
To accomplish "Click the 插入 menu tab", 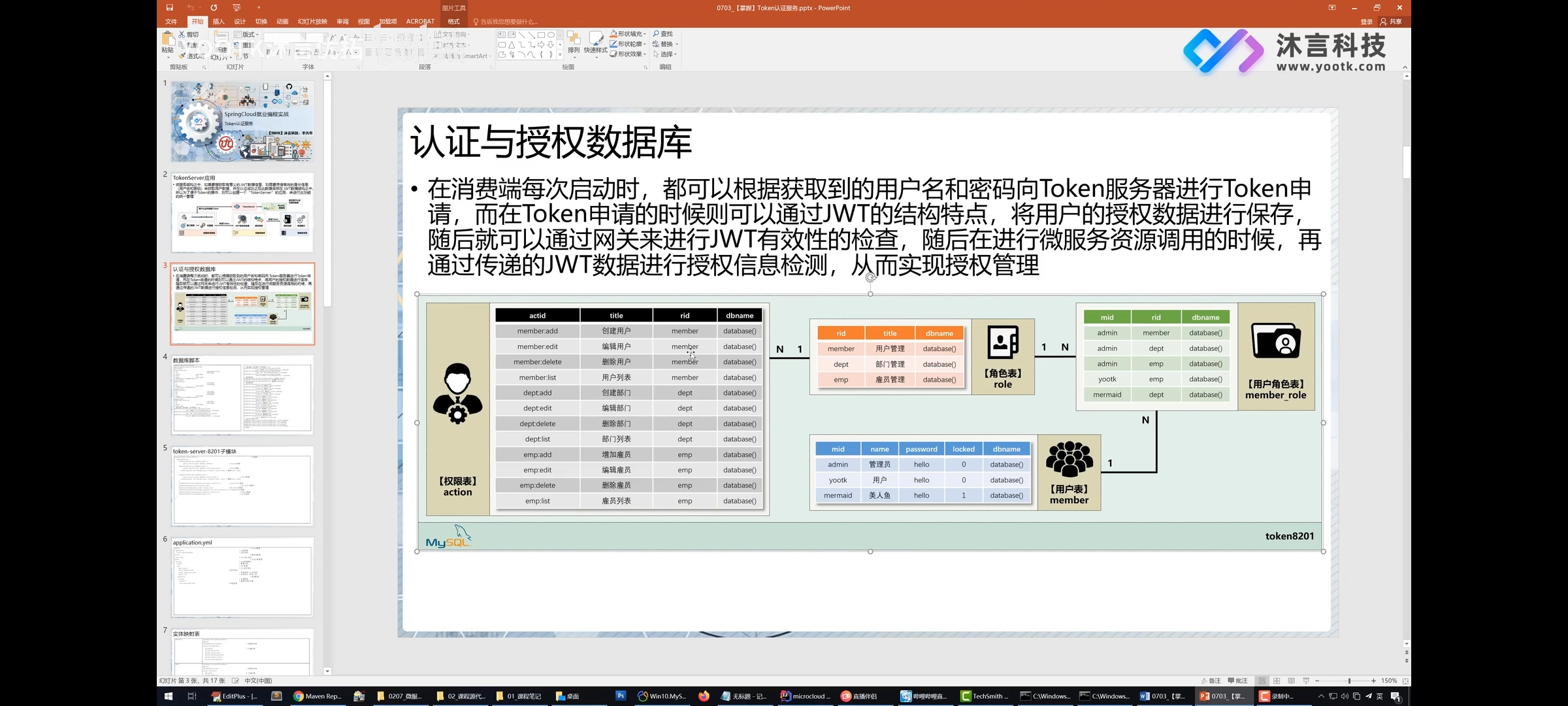I will pos(218,21).
